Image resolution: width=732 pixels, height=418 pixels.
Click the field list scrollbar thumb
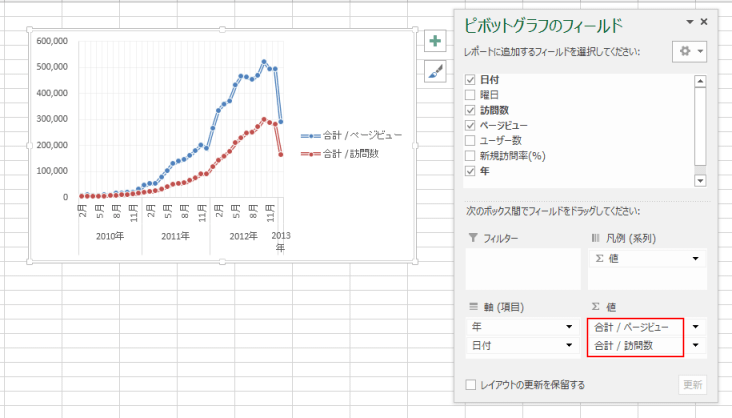click(700, 127)
